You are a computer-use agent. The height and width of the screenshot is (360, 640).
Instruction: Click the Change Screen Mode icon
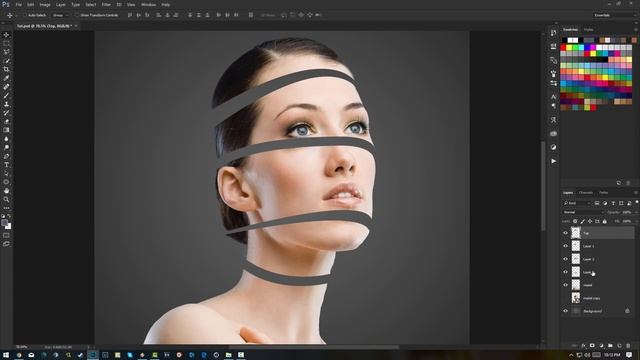[6, 244]
